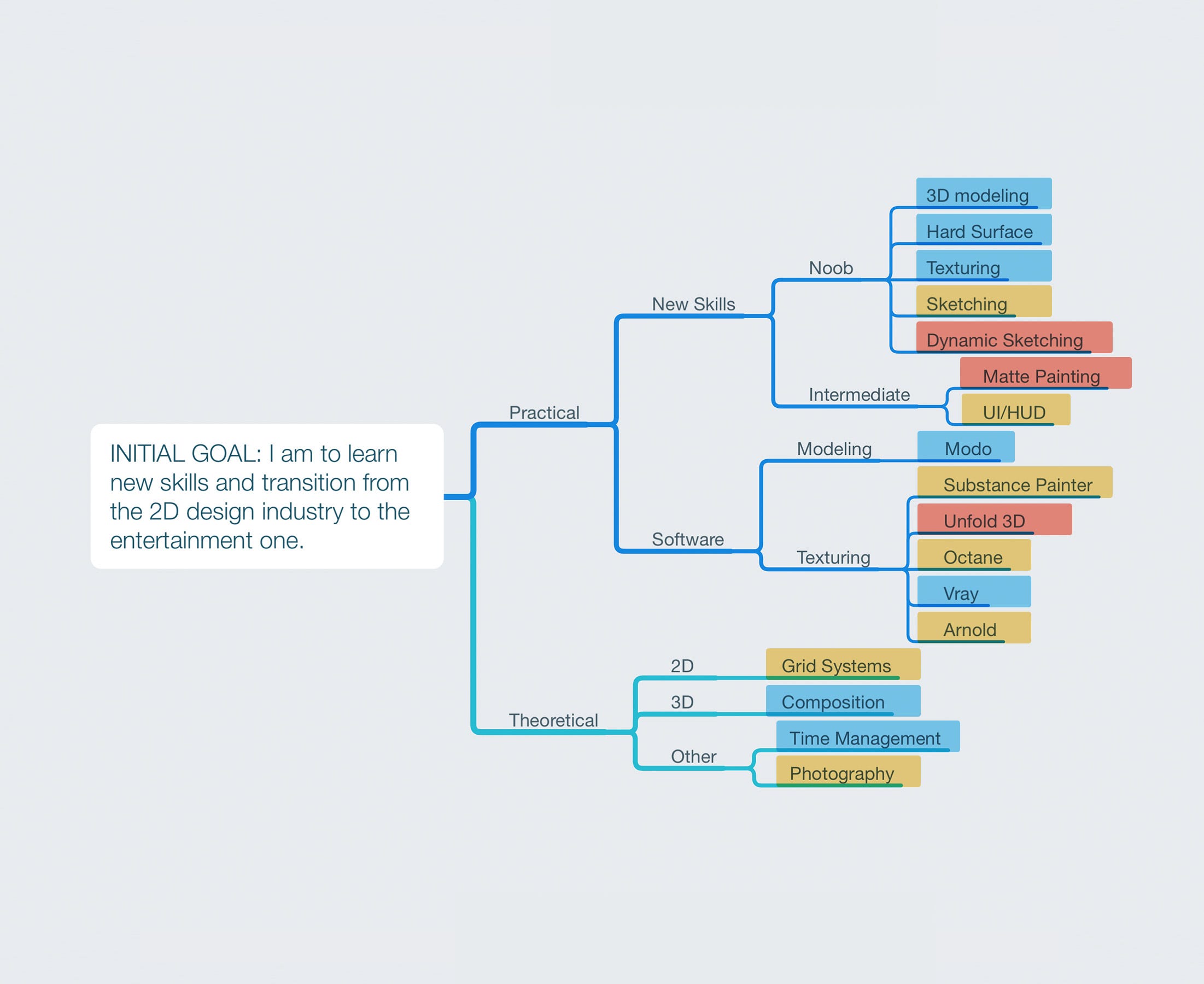Click the Modo node

(x=966, y=448)
